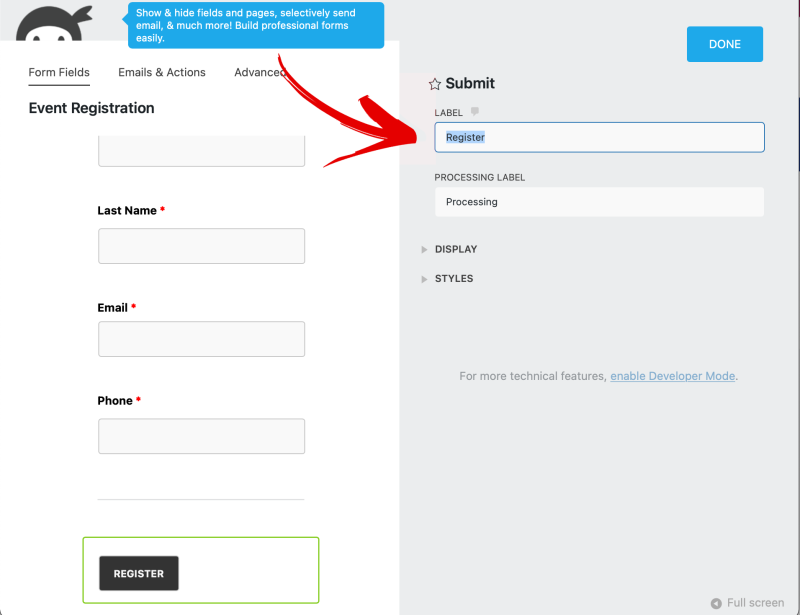Click the Email input field
The height and width of the screenshot is (615, 800).
[x=200, y=339]
